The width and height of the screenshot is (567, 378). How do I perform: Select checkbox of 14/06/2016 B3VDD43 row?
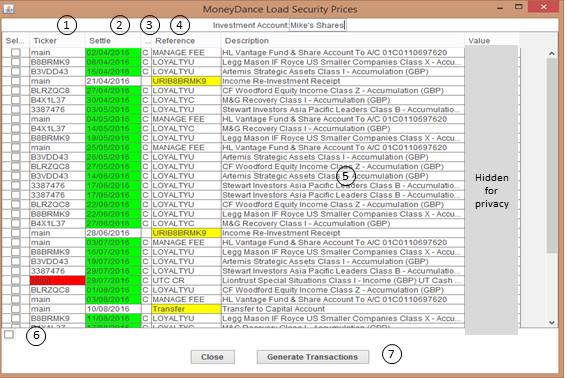(x=16, y=176)
